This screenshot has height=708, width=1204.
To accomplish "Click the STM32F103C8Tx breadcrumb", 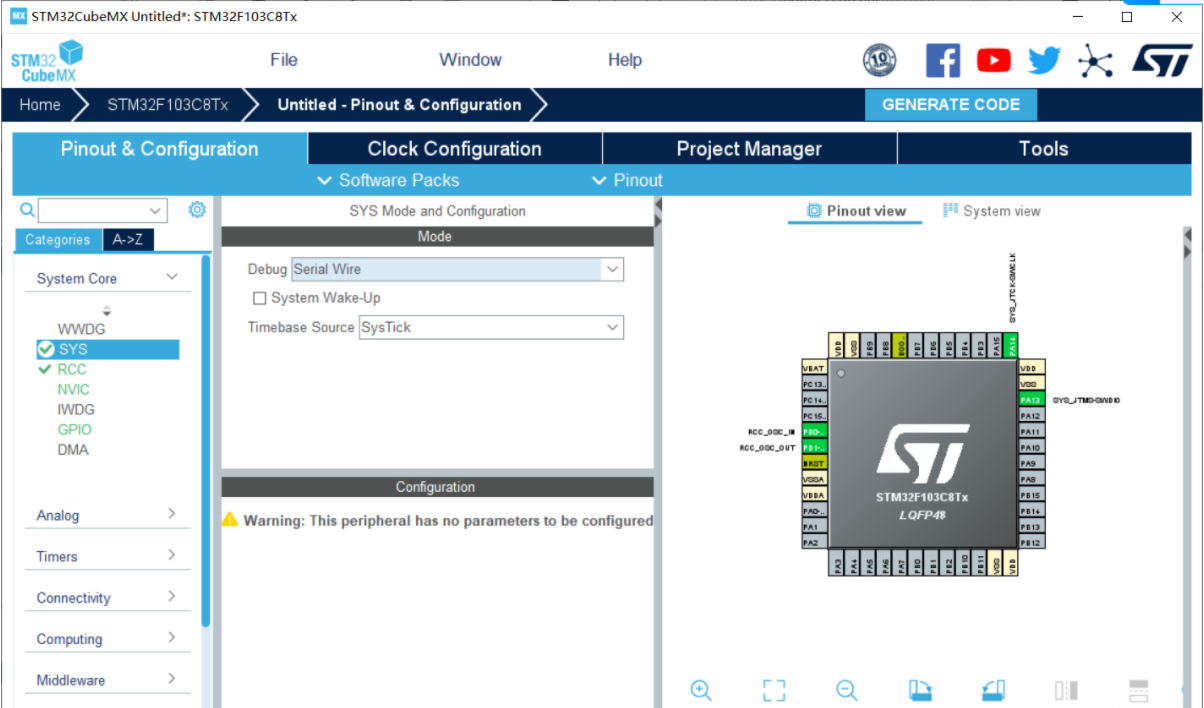I will click(x=168, y=105).
